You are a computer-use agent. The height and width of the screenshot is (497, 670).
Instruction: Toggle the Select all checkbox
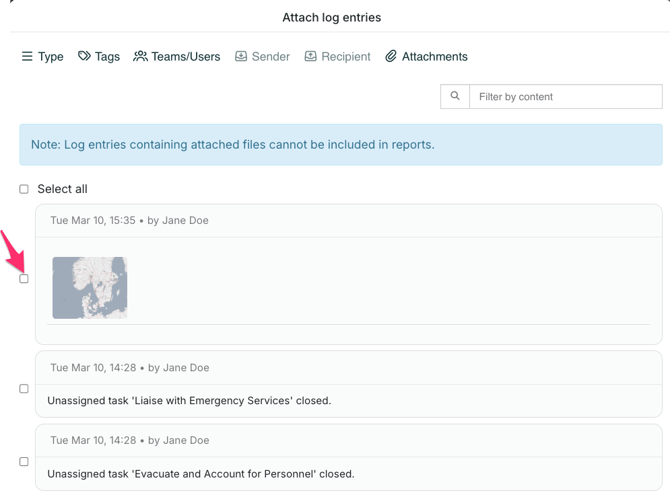pyautogui.click(x=24, y=189)
